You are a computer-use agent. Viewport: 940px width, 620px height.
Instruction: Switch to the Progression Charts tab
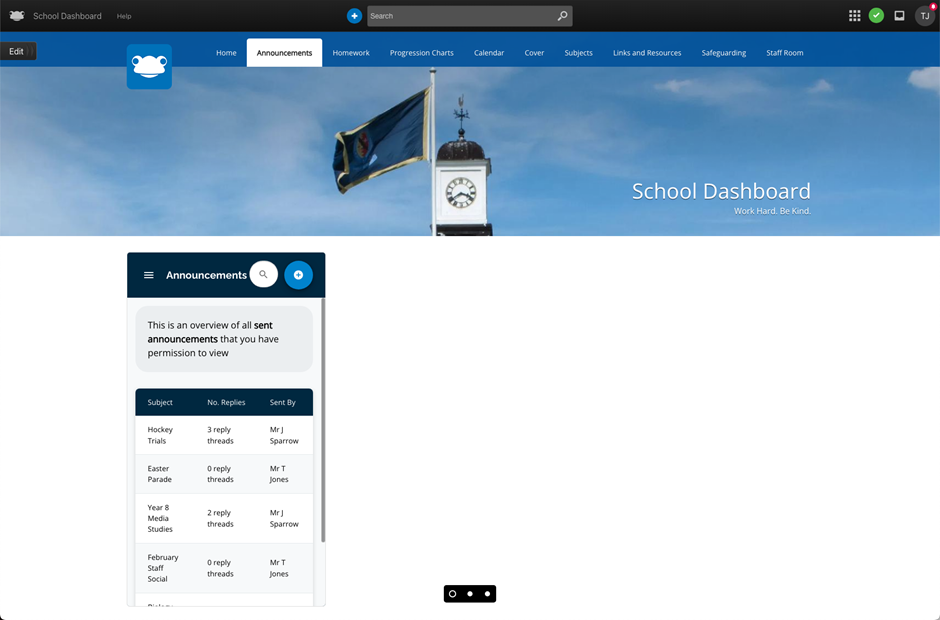(421, 53)
